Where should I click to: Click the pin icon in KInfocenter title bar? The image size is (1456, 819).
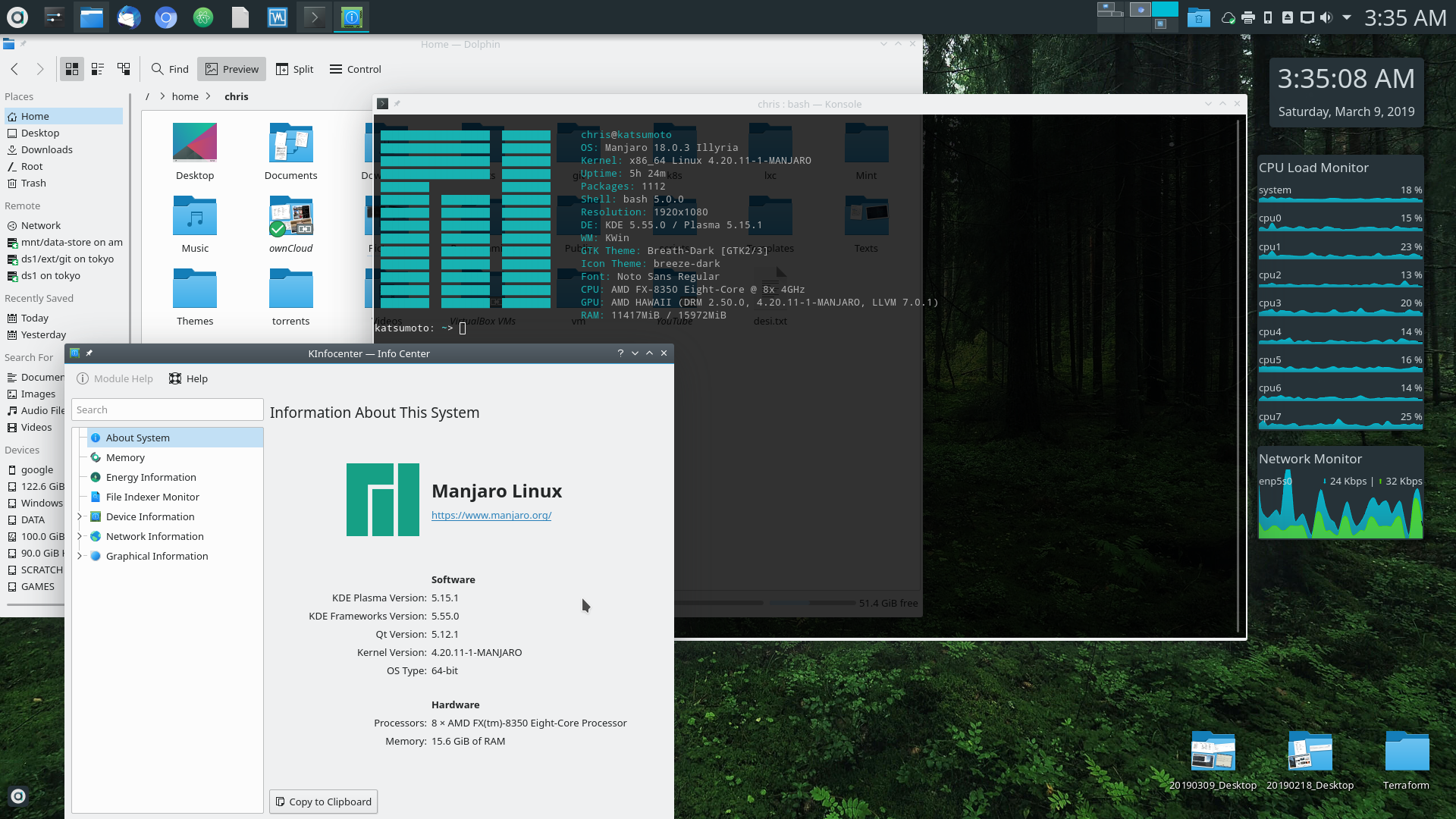(89, 353)
